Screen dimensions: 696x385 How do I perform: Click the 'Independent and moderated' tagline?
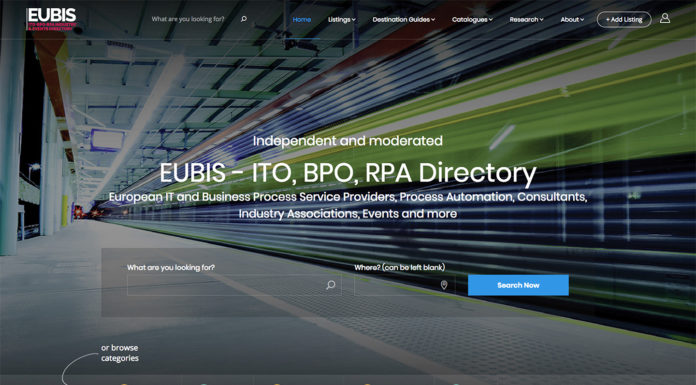(348, 141)
